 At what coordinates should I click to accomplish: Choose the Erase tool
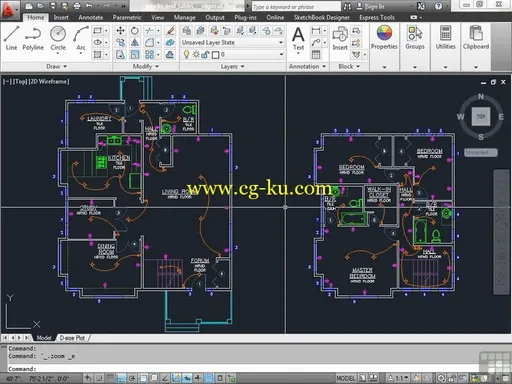(x=170, y=31)
